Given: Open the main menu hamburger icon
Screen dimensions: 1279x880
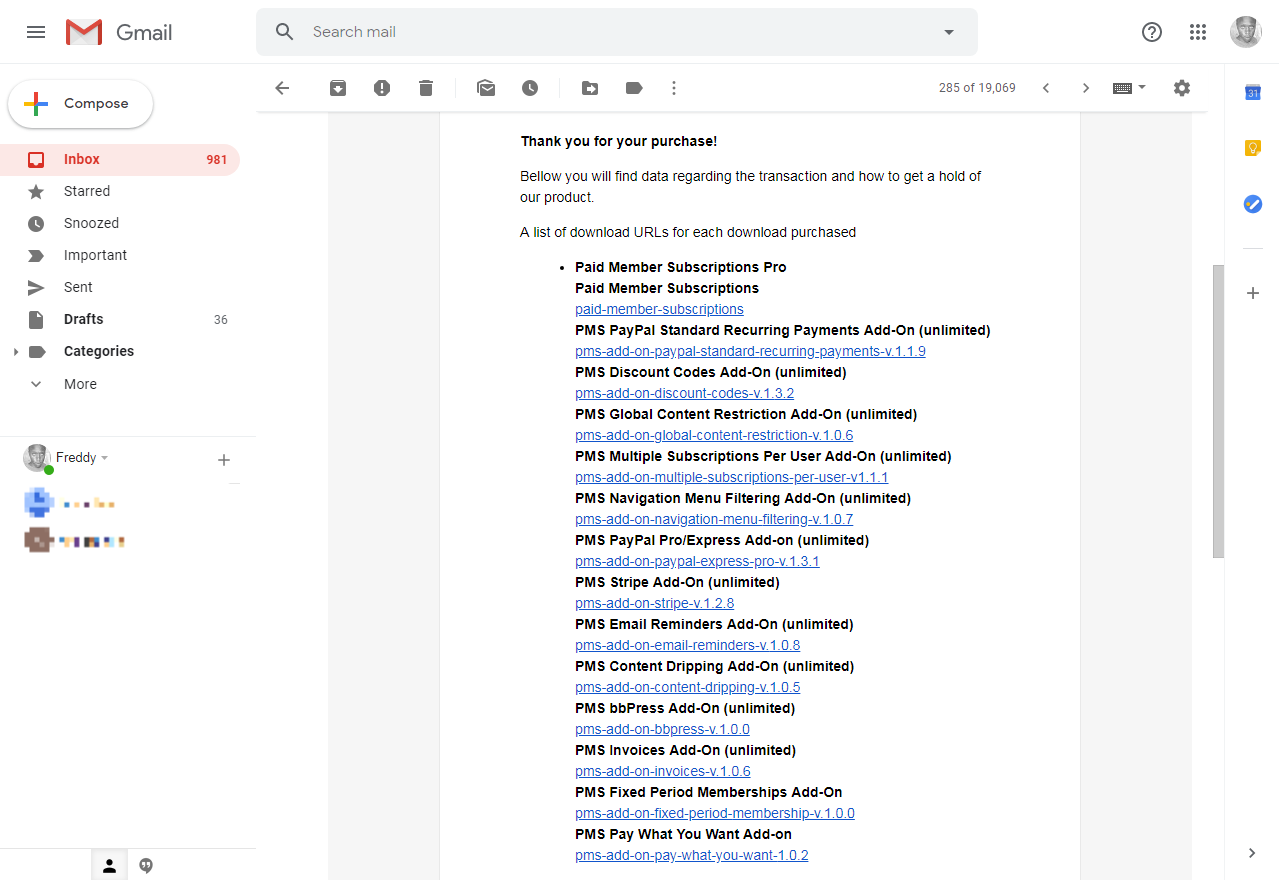Looking at the screenshot, I should [x=36, y=32].
